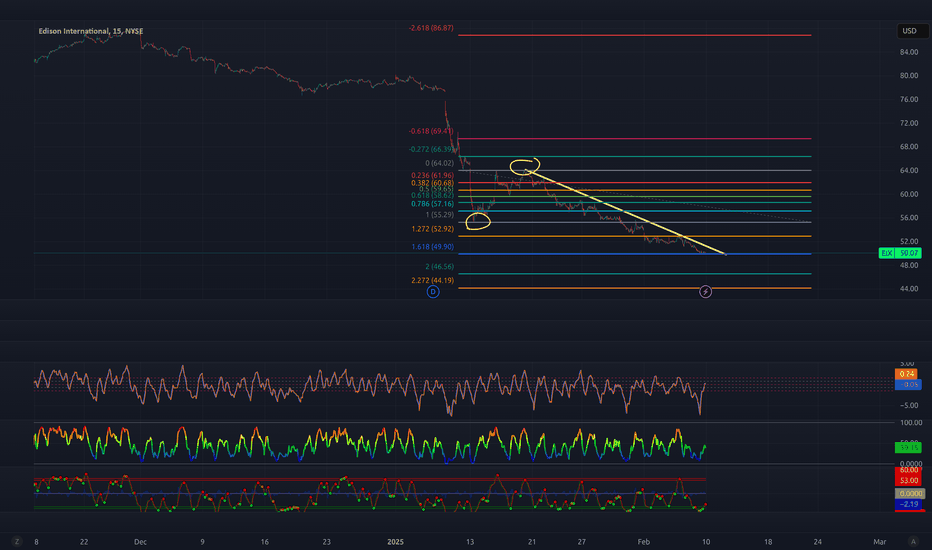Screen dimensions: 932x550
Task: Click 68.00 on the price axis
Action: pyautogui.click(x=909, y=147)
